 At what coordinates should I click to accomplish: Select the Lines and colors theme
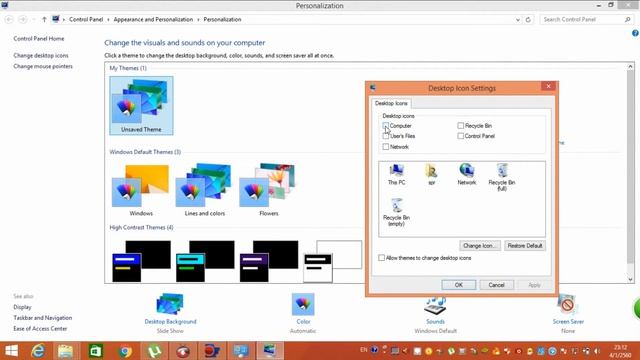coord(204,190)
